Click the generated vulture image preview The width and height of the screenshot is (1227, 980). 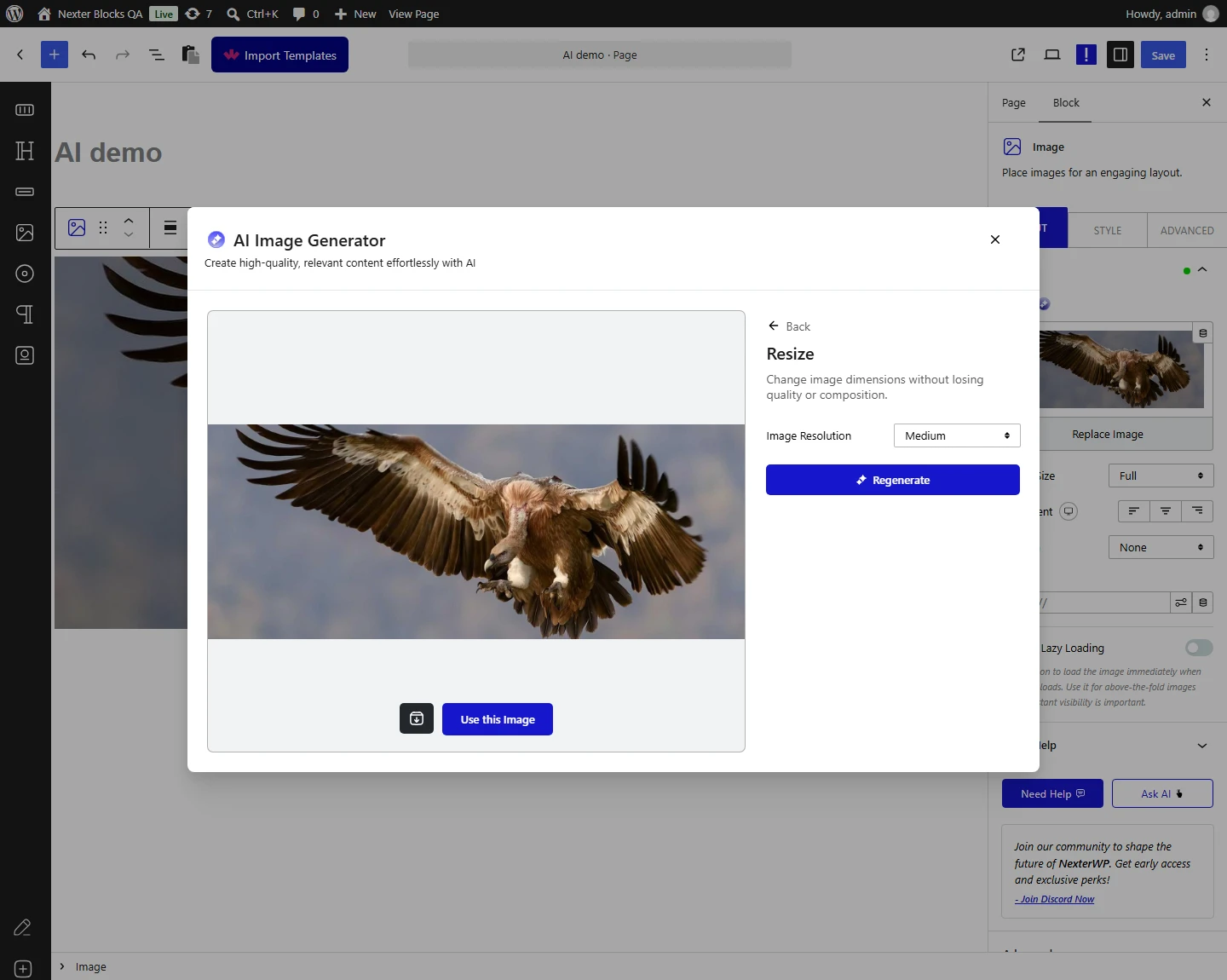[x=476, y=532]
